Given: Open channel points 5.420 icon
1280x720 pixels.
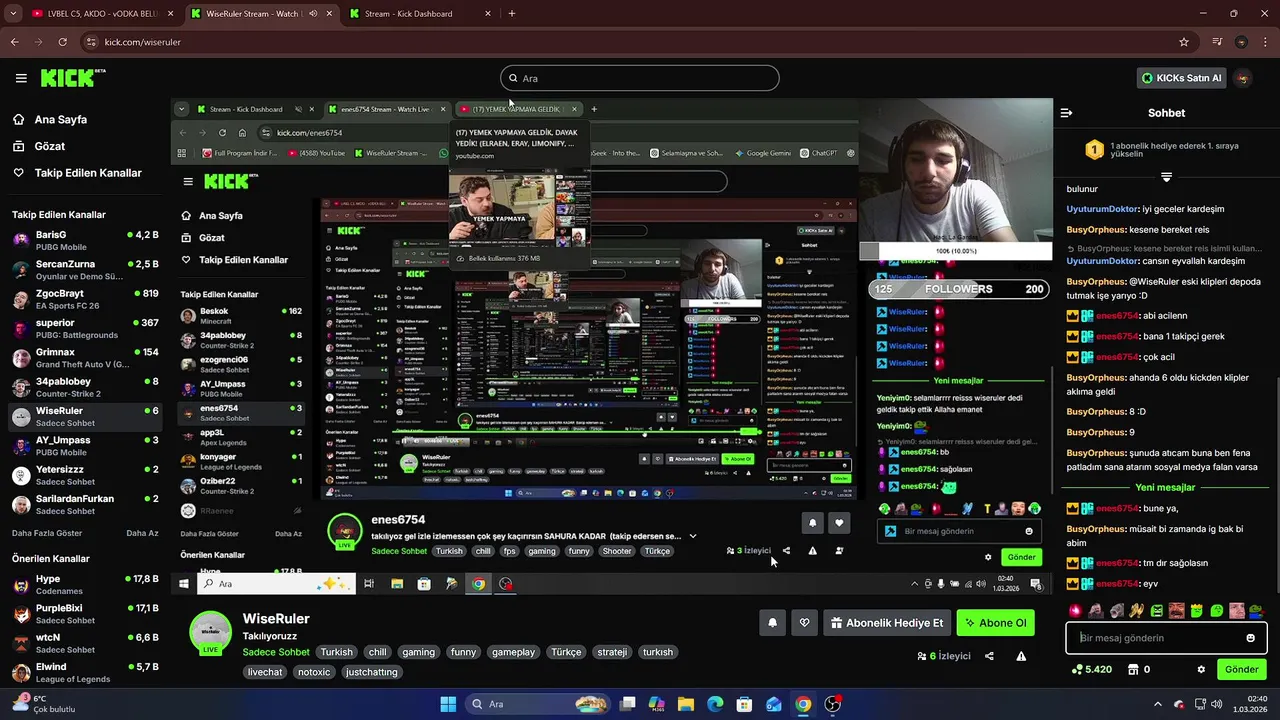Looking at the screenshot, I should point(1091,669).
